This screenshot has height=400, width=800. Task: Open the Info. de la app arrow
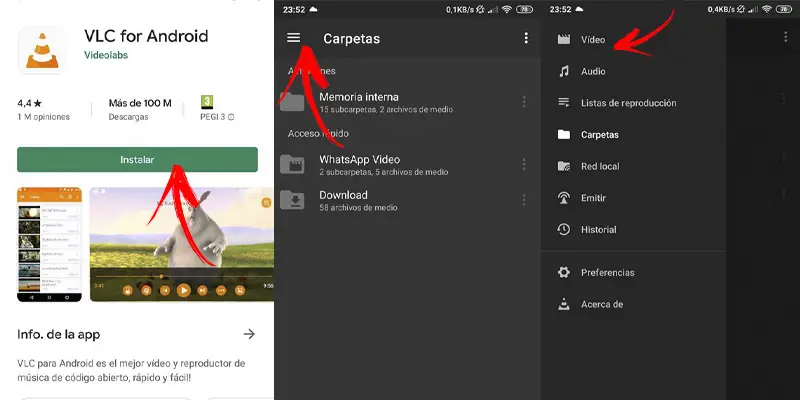(x=249, y=334)
